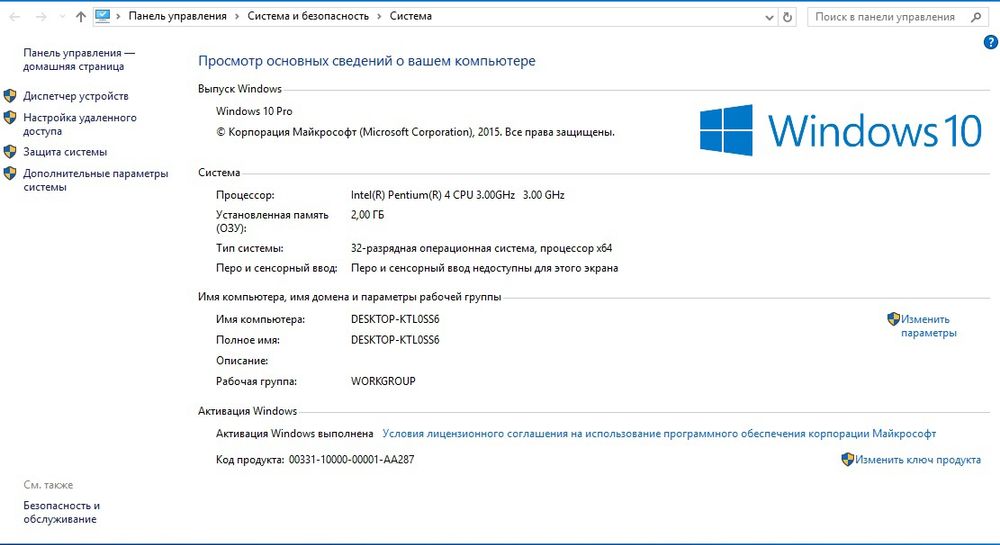Click the forward navigation arrow
Image resolution: width=1000 pixels, height=545 pixels.
click(41, 17)
